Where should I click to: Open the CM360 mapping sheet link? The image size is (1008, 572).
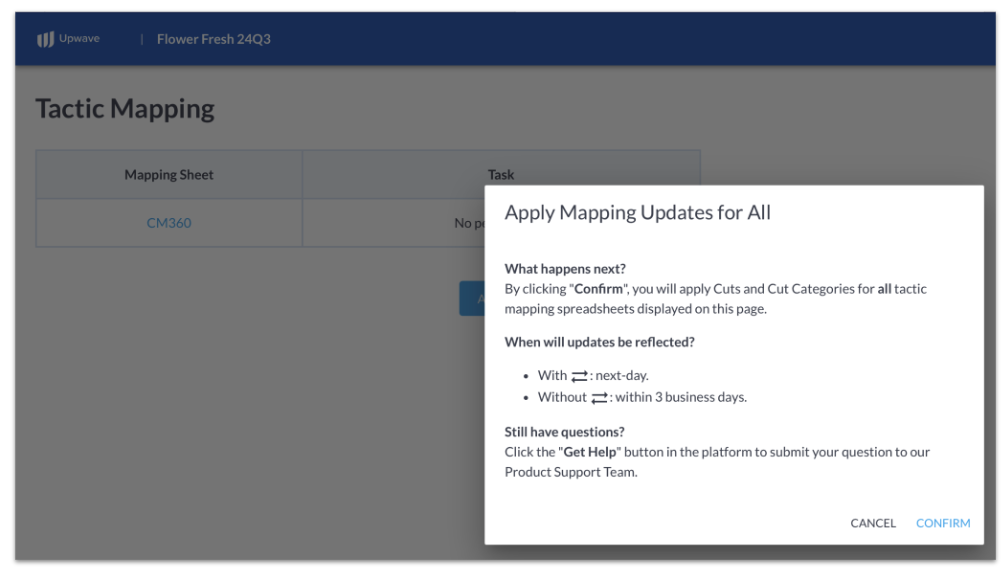click(x=169, y=223)
